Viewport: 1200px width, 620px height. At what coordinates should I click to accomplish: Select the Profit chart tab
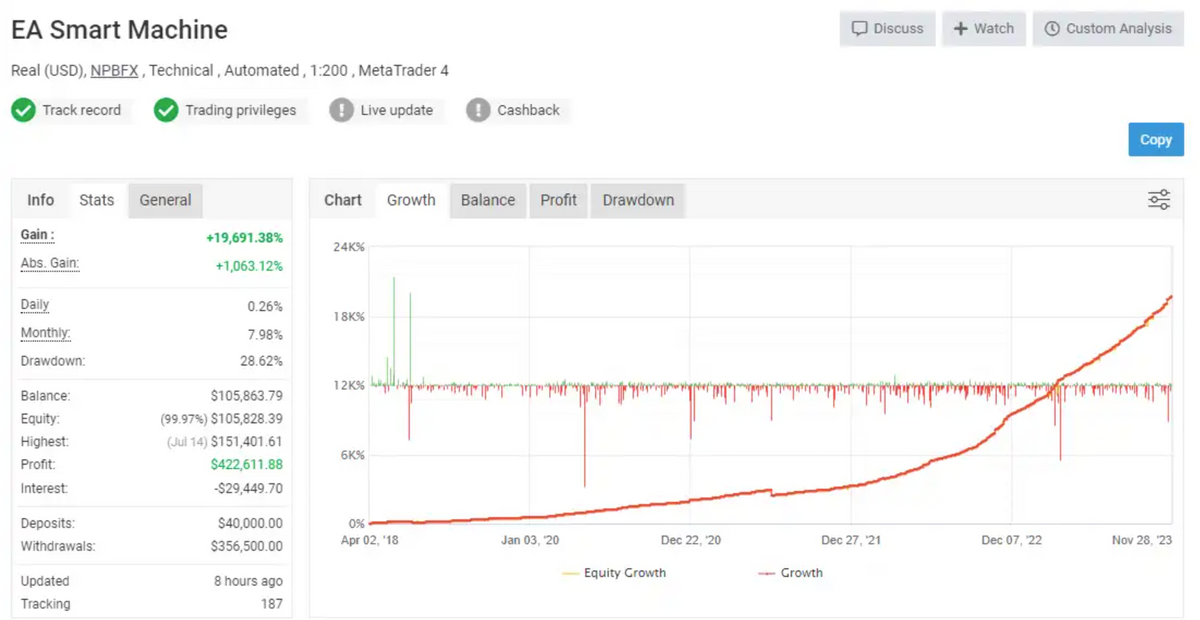tap(558, 200)
